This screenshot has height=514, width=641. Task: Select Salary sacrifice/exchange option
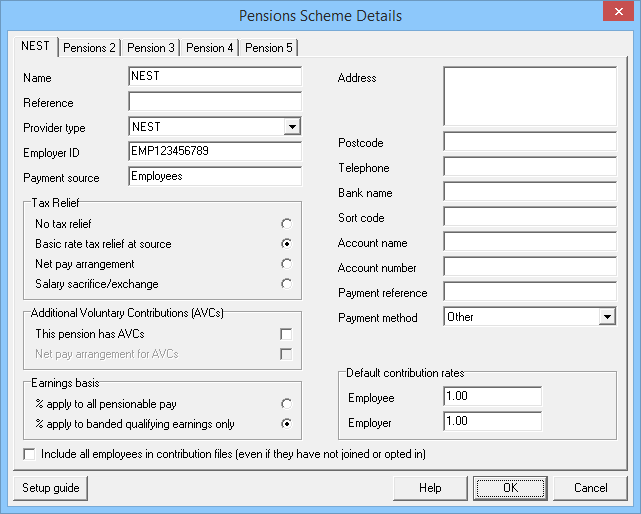point(287,284)
